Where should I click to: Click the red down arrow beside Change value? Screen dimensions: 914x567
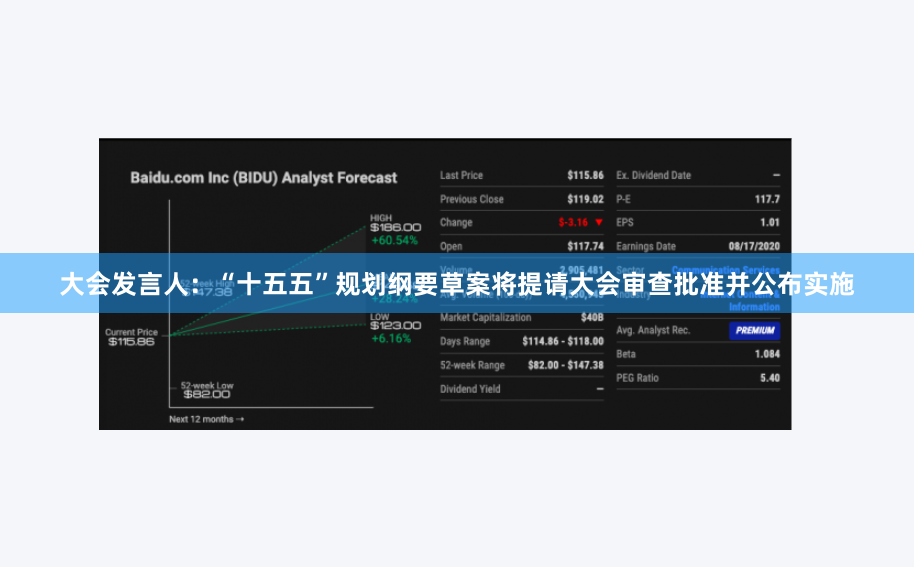click(x=598, y=222)
